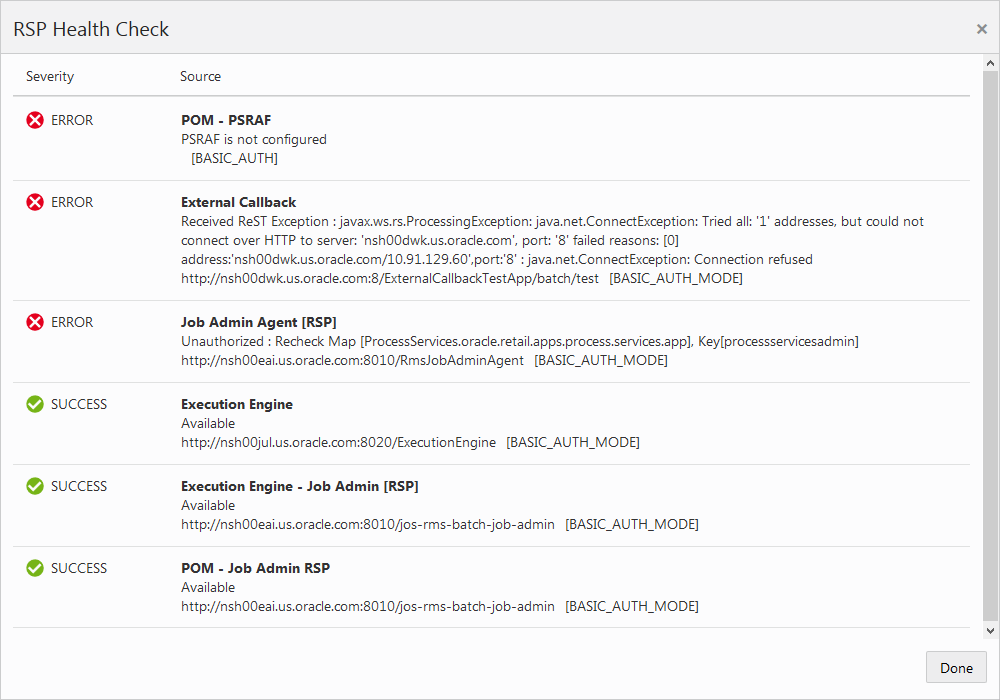Click success icon for Execution Engine - Job Admin

coord(35,486)
